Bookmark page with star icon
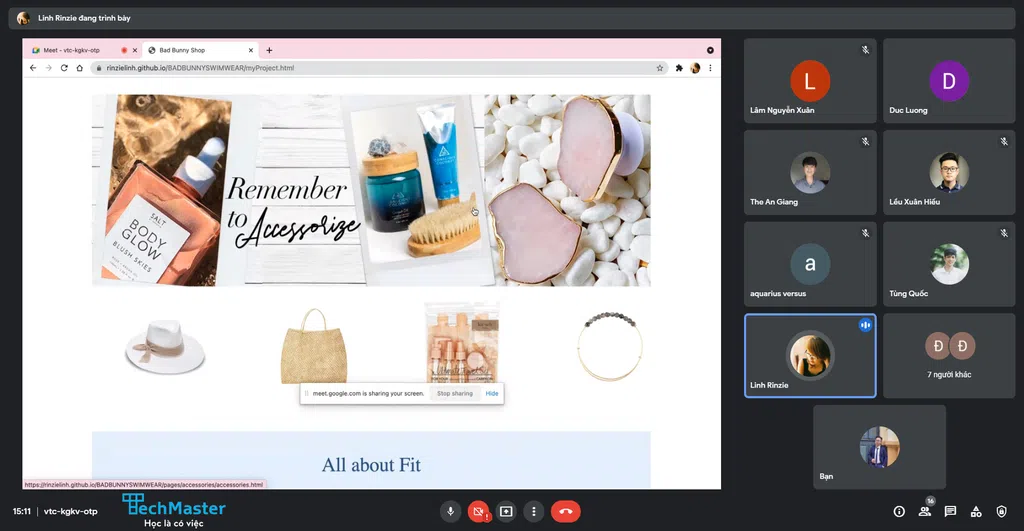This screenshot has width=1024, height=531. (x=660, y=68)
